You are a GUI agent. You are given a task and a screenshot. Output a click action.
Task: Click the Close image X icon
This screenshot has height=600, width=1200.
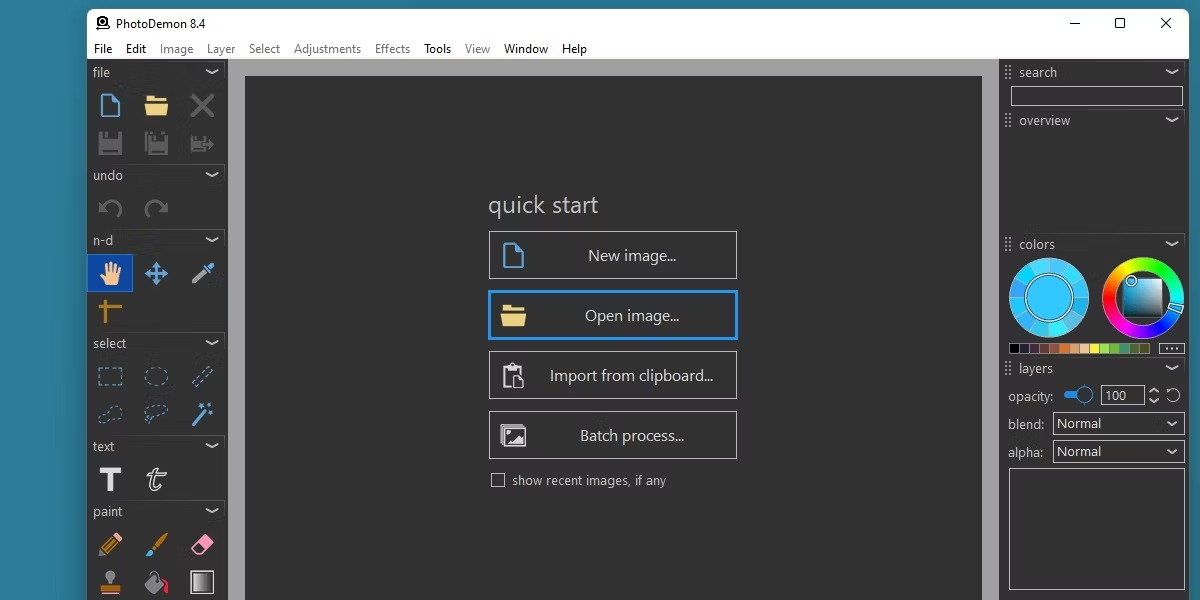(x=202, y=106)
